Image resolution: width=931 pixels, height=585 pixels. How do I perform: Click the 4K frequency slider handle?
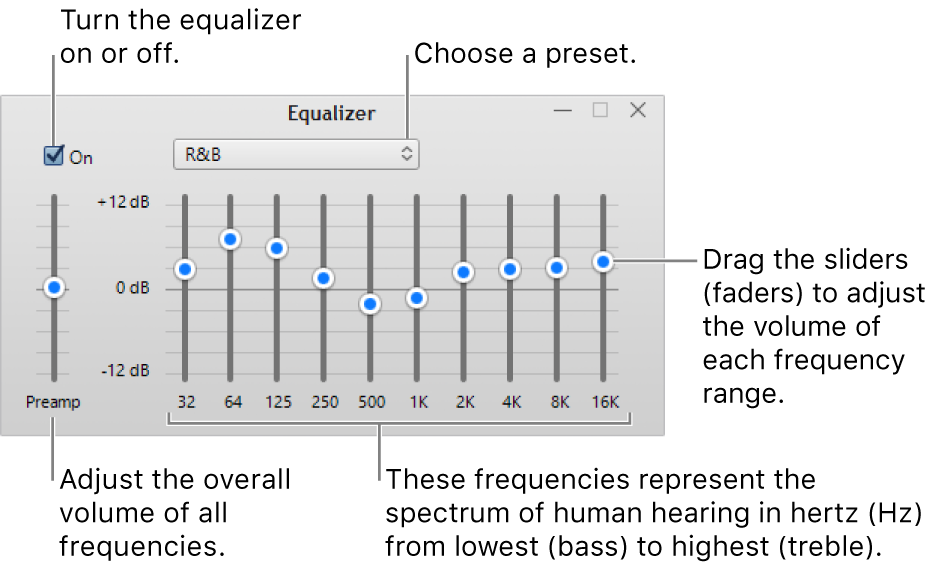[510, 268]
